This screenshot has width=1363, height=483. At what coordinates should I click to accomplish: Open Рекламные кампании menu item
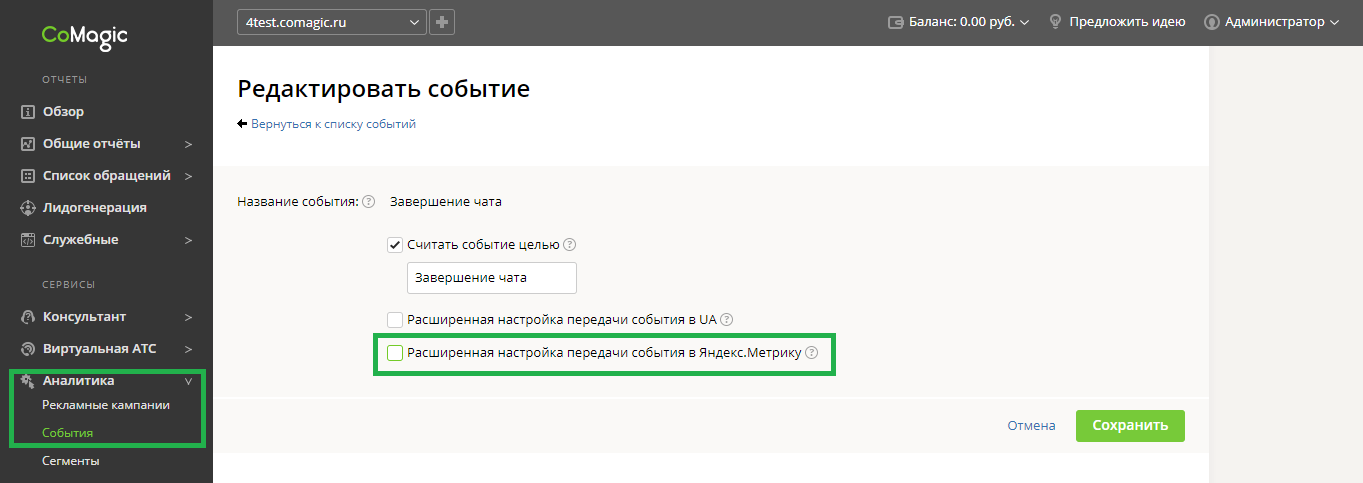click(106, 405)
